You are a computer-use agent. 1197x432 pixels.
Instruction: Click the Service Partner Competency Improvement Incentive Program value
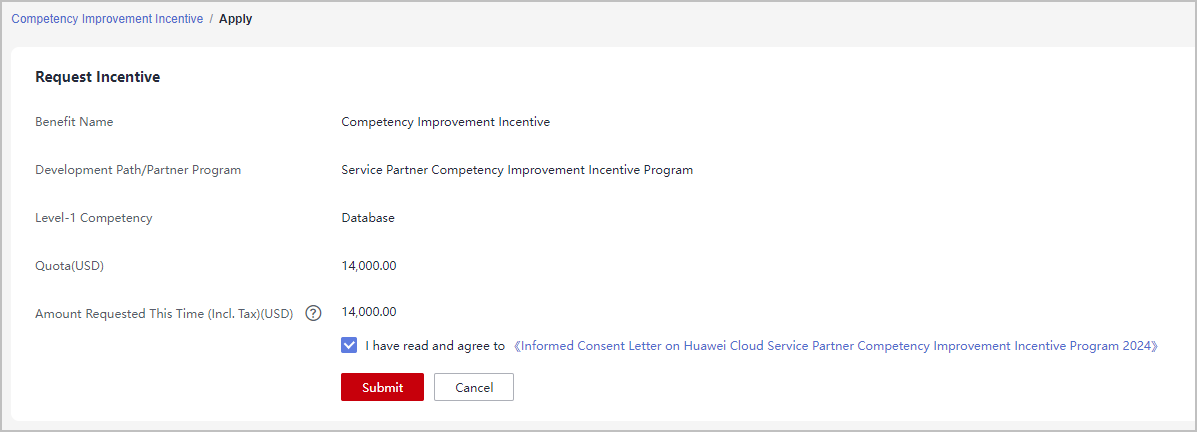coord(517,170)
